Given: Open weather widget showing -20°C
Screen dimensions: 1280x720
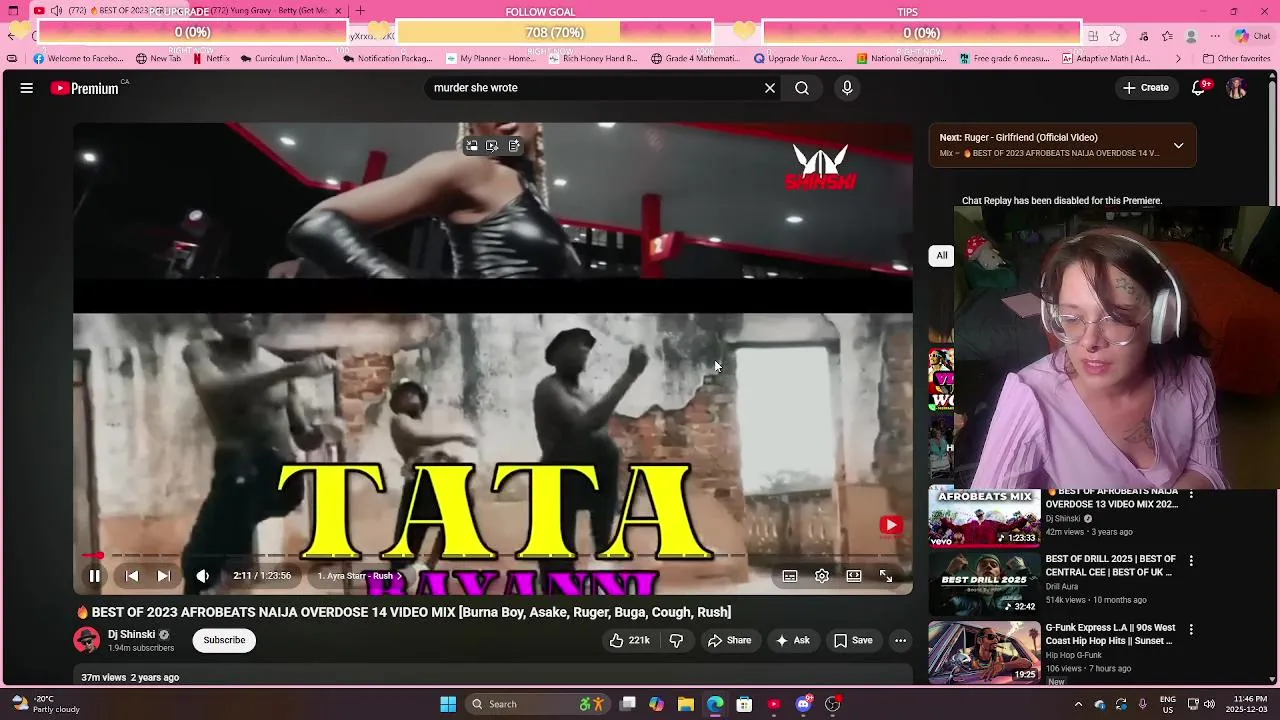Looking at the screenshot, I should click(44, 704).
